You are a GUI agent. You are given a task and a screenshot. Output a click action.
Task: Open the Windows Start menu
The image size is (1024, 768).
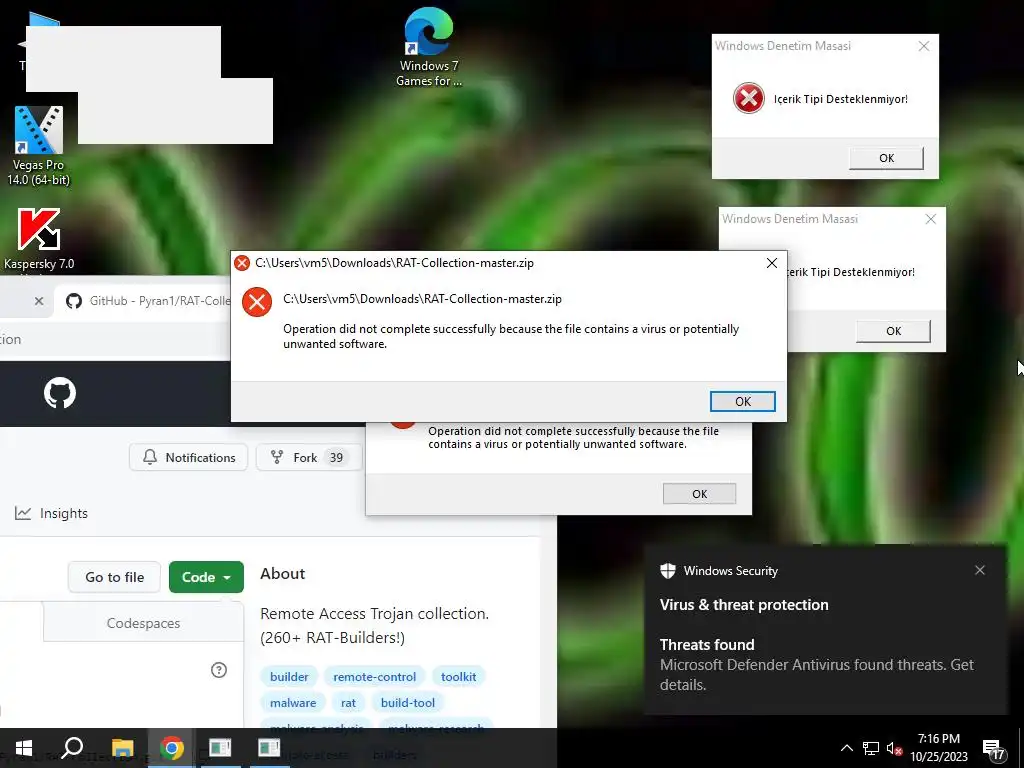(x=24, y=748)
